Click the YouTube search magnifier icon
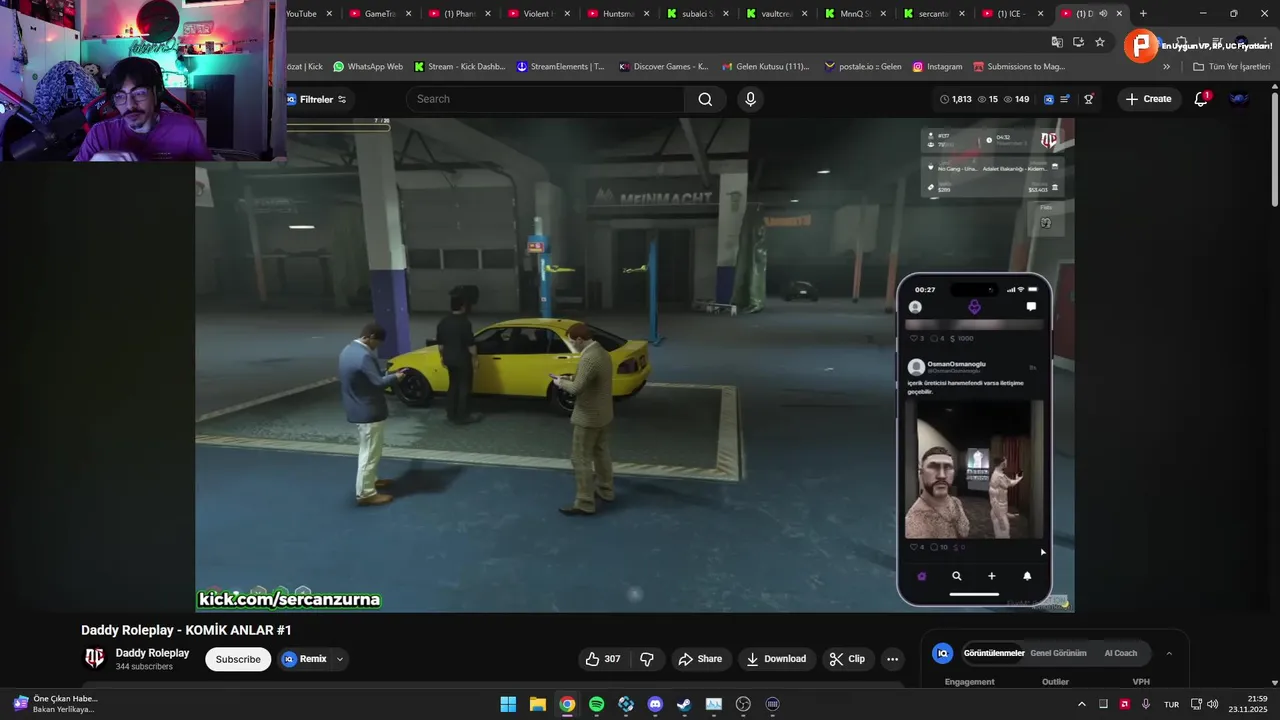The image size is (1280, 720). point(705,99)
